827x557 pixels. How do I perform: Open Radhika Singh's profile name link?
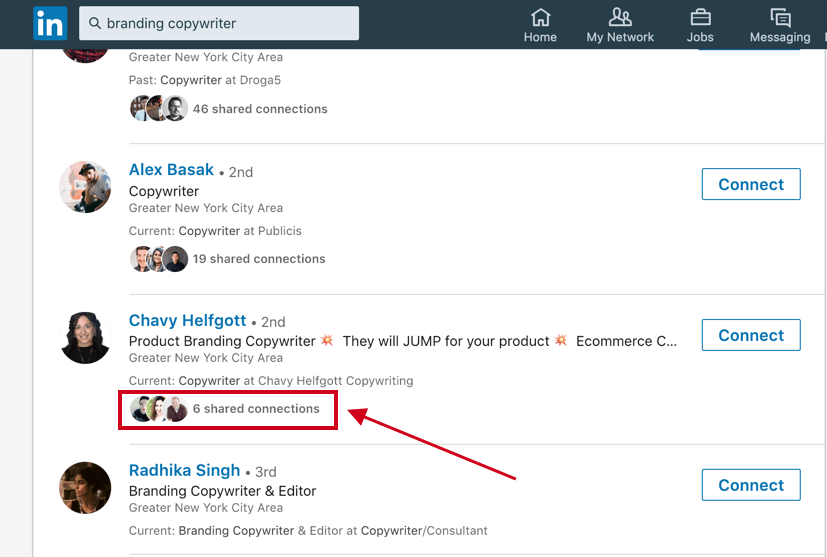click(x=184, y=470)
